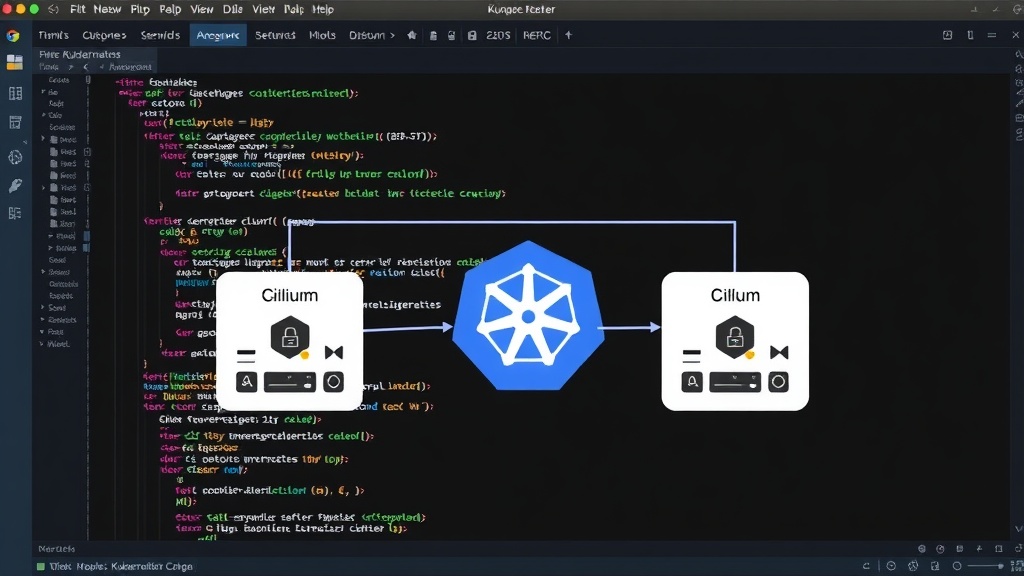Click the lock hexagon in Cillium card
Image resolution: width=1024 pixels, height=576 pixels.
(290, 337)
